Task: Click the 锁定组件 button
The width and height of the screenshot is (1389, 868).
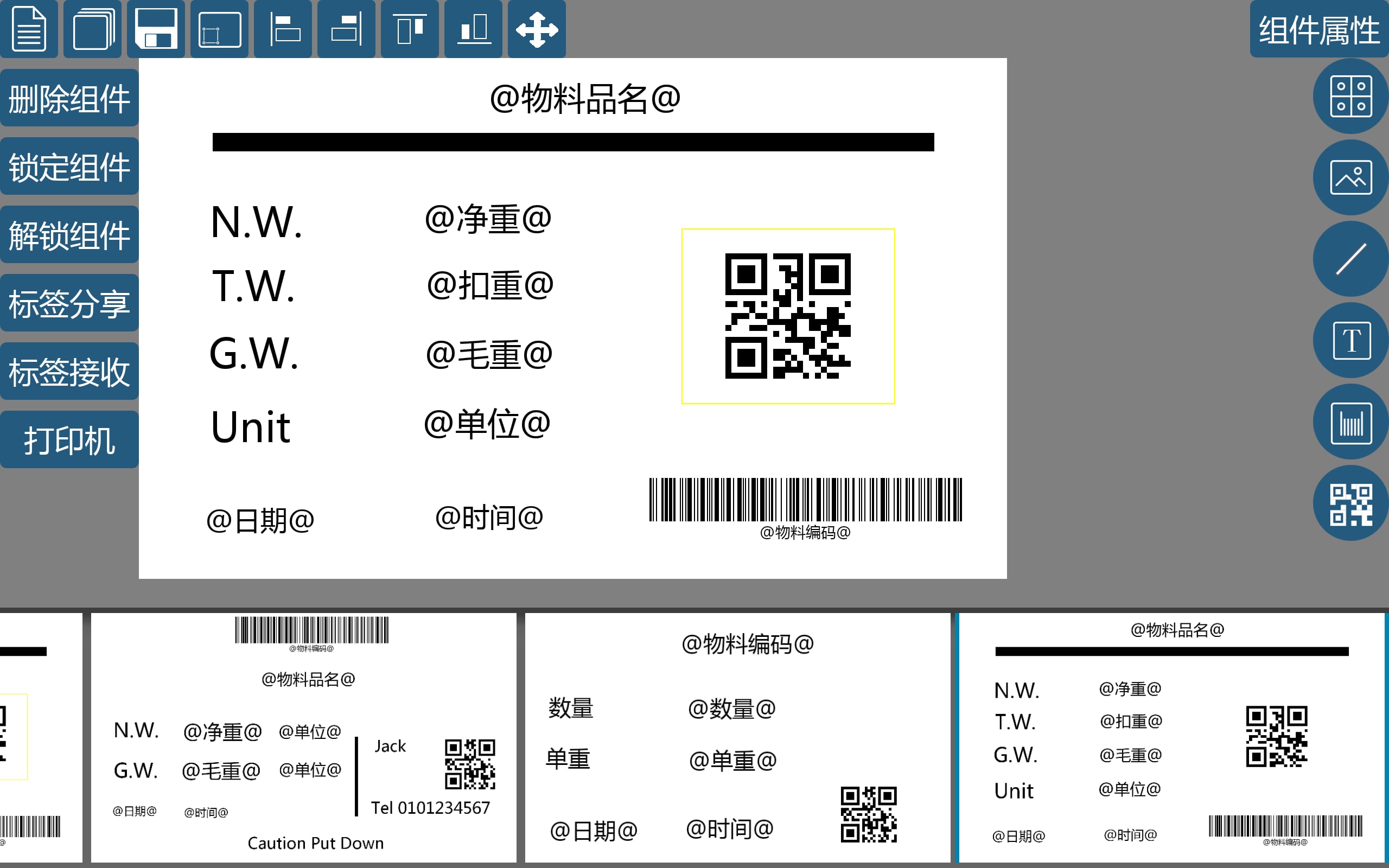Action: (69, 166)
